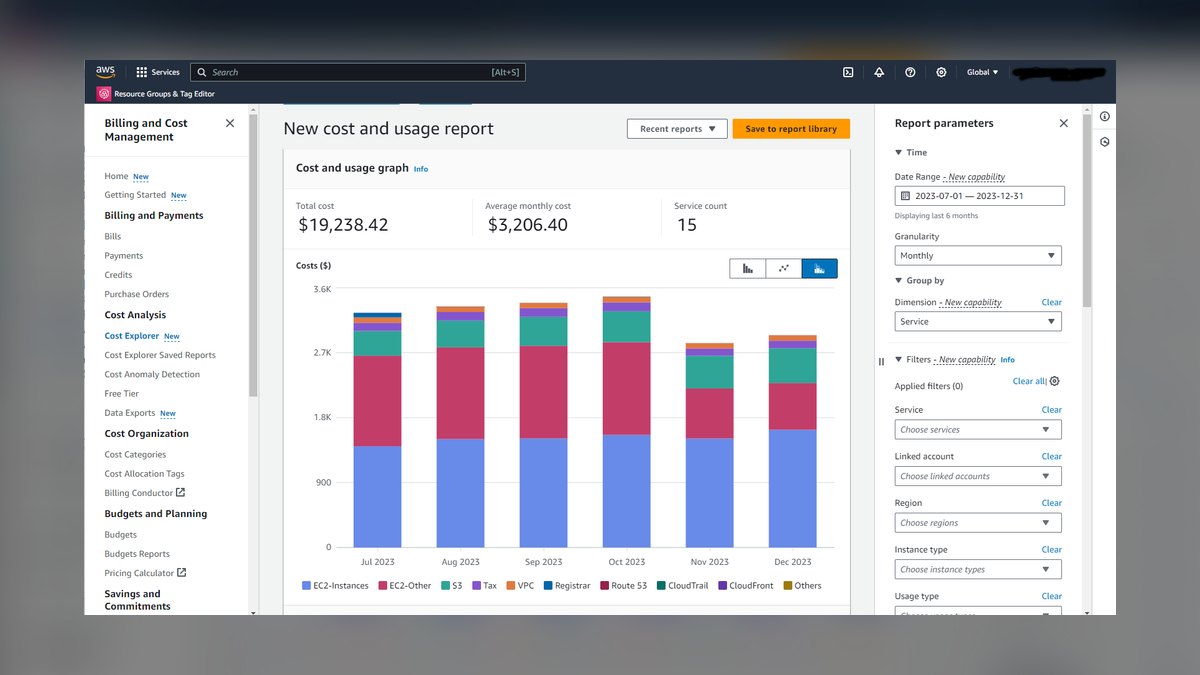This screenshot has height=675, width=1200.
Task: Open Cost Anomaly Detection
Action: pos(152,374)
